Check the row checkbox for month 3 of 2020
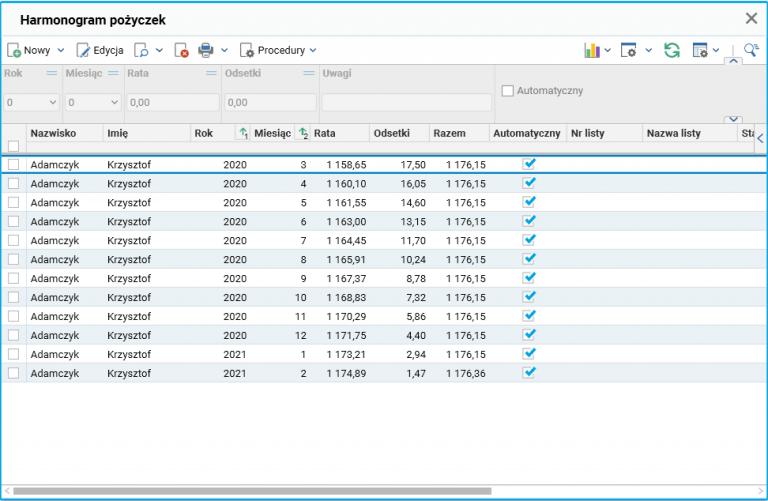Screen dimensions: 768x501 click(14, 165)
